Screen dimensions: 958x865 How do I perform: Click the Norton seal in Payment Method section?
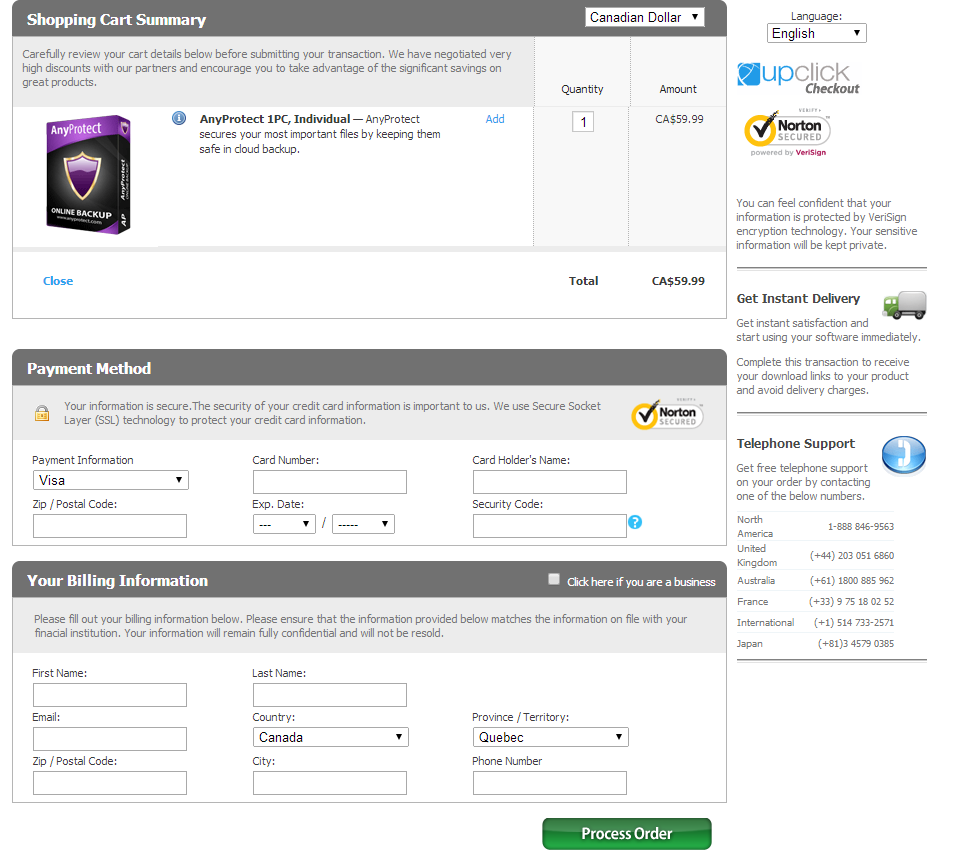668,414
